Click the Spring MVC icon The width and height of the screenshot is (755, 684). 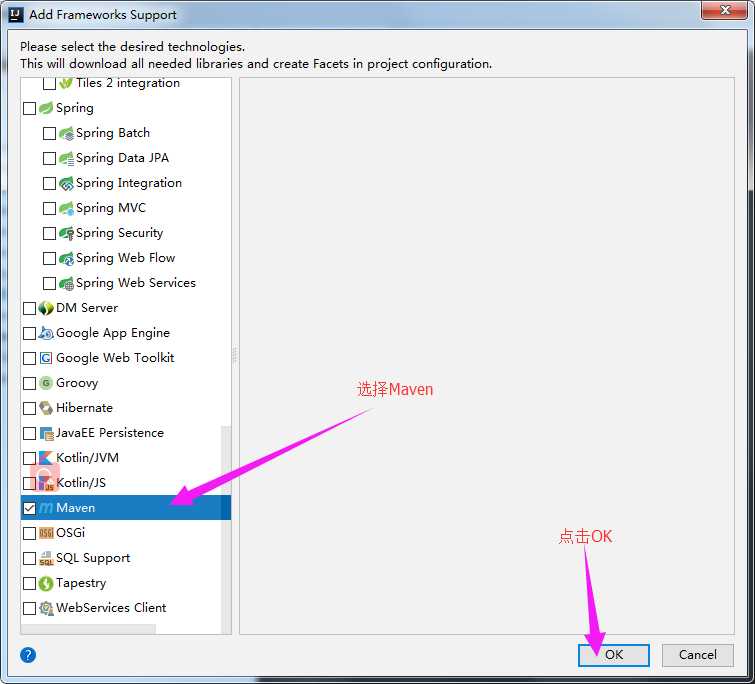(66, 208)
